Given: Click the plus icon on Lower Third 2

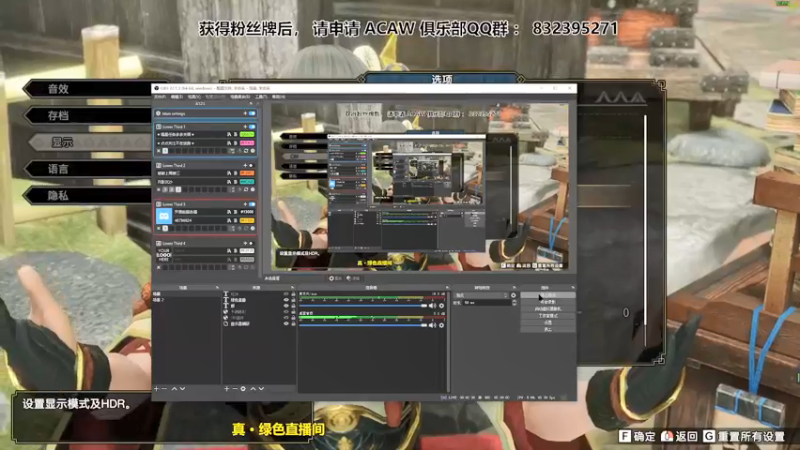Looking at the screenshot, I should (x=245, y=165).
